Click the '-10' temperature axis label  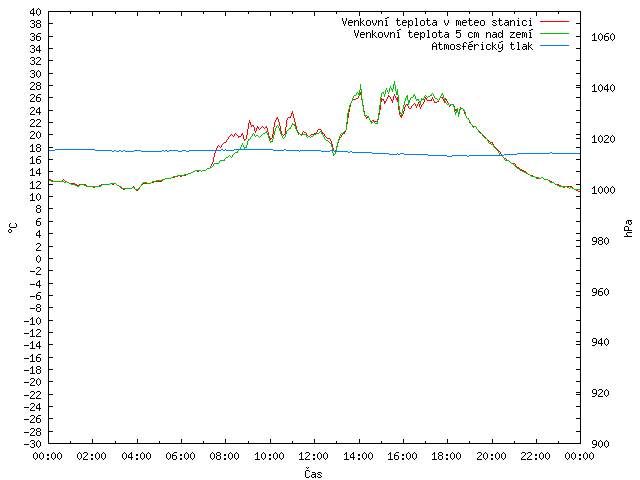coord(33,321)
